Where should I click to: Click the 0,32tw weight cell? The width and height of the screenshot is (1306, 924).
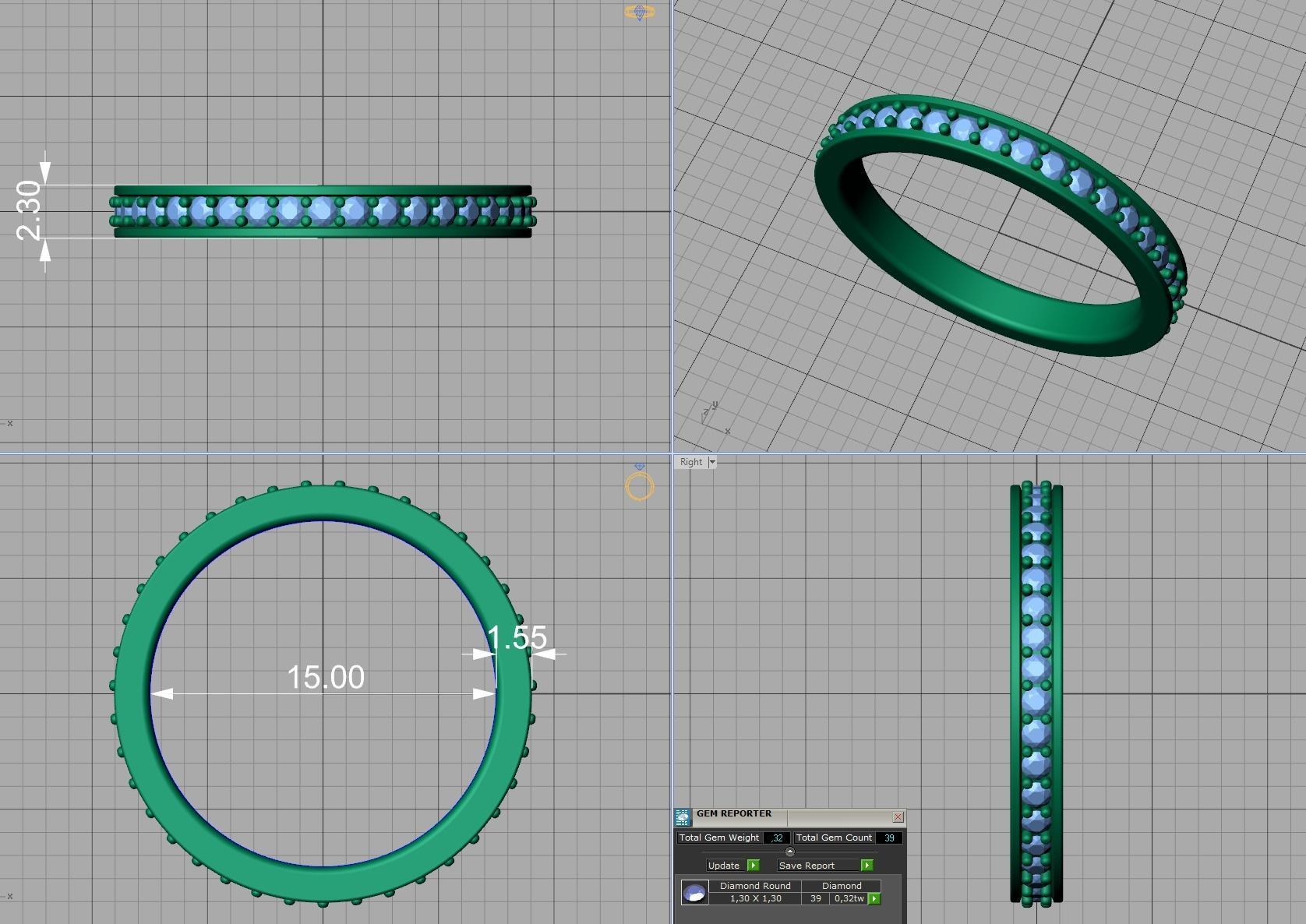pyautogui.click(x=849, y=898)
